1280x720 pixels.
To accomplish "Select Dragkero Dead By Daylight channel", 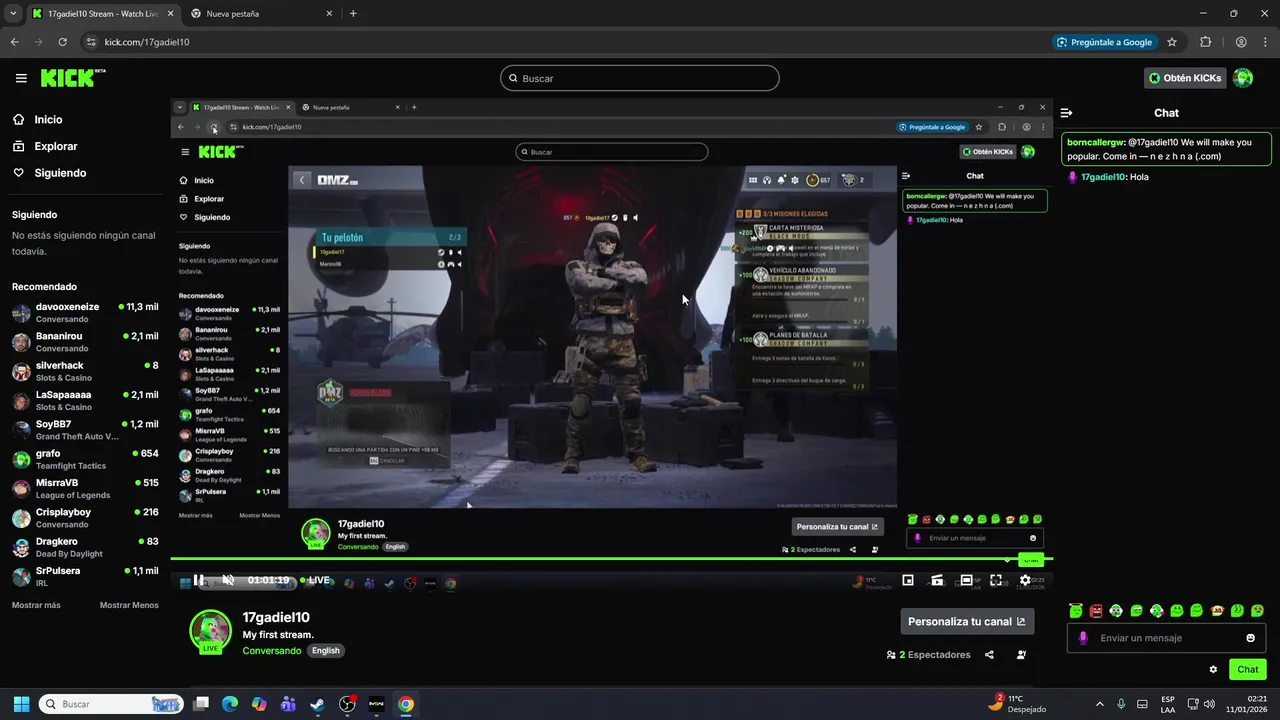I will [85, 547].
